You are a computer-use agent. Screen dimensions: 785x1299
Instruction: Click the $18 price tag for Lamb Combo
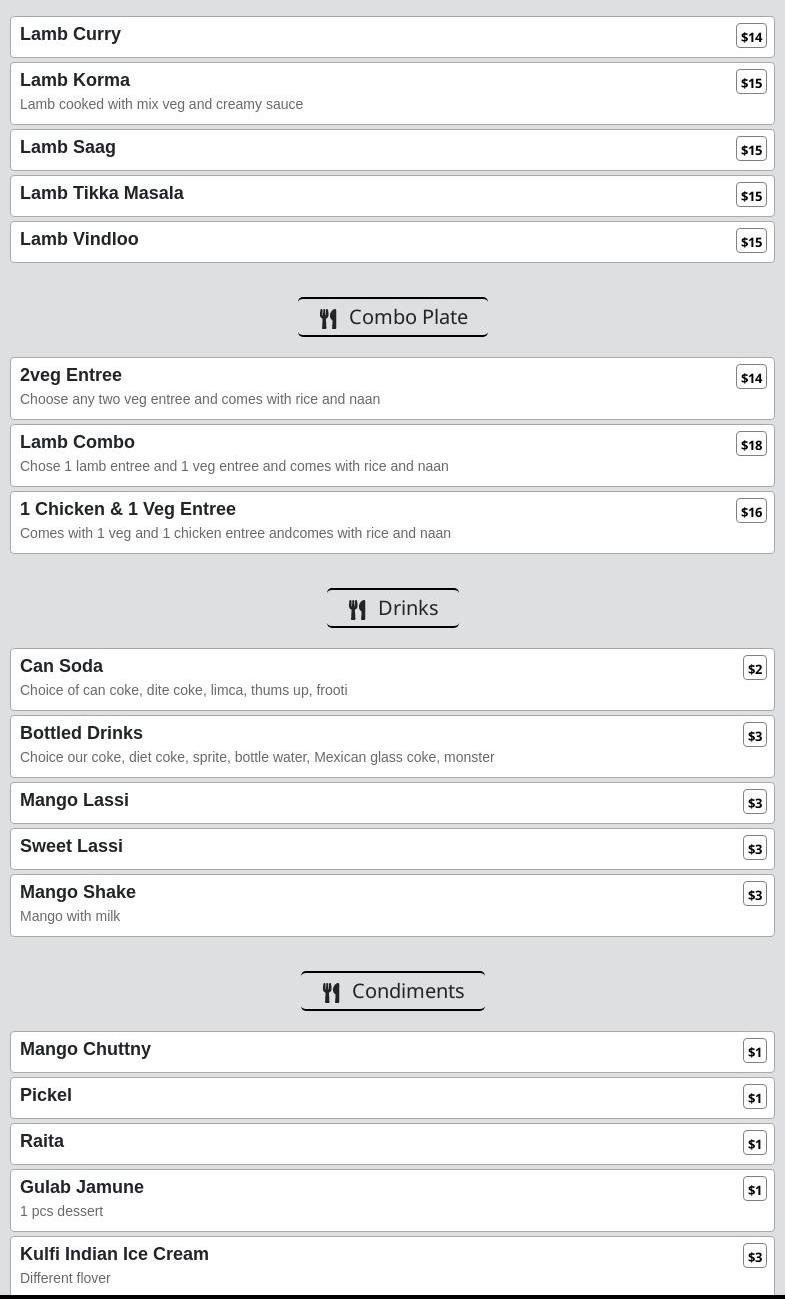click(x=751, y=445)
